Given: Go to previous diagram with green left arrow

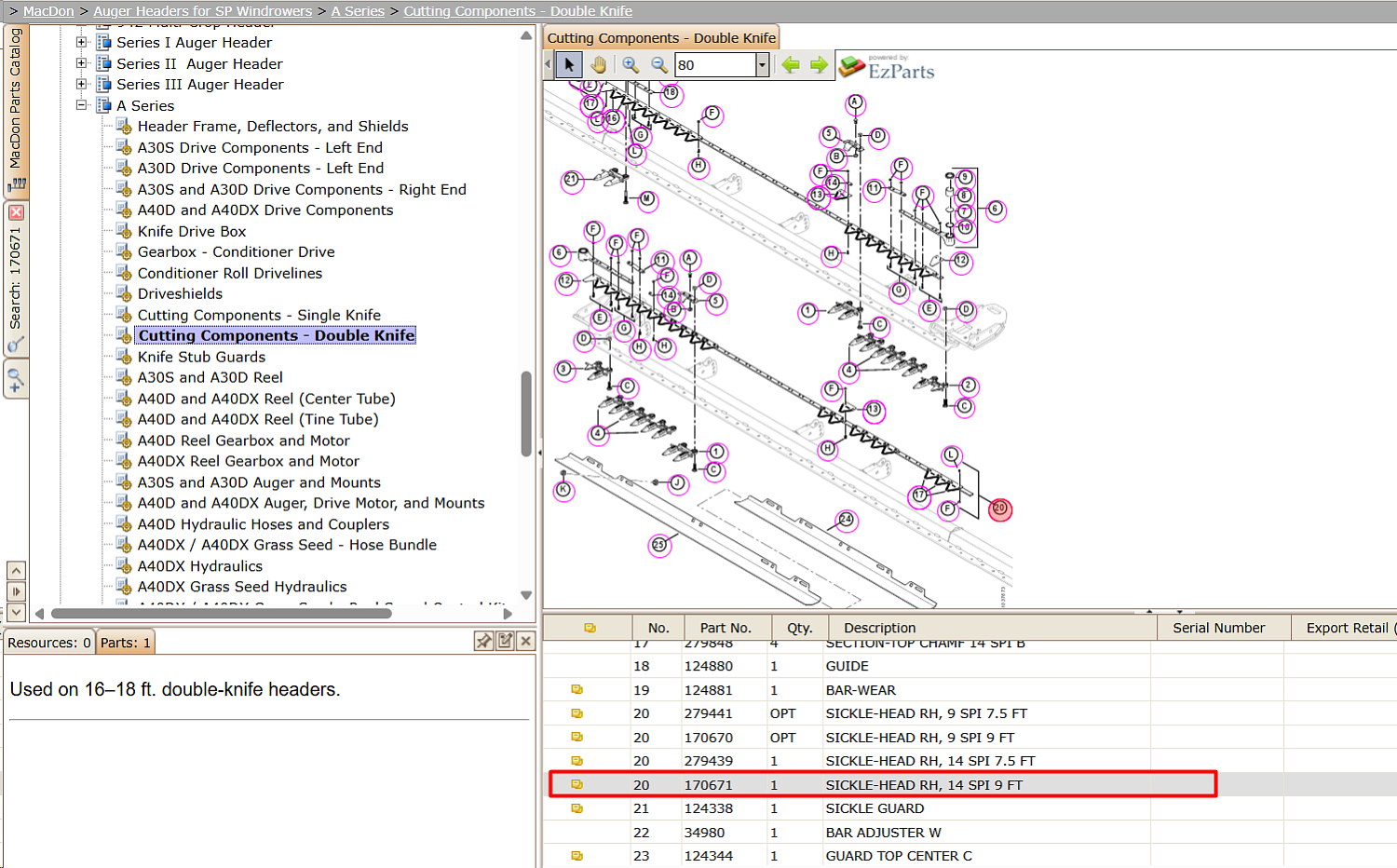Looking at the screenshot, I should click(791, 64).
